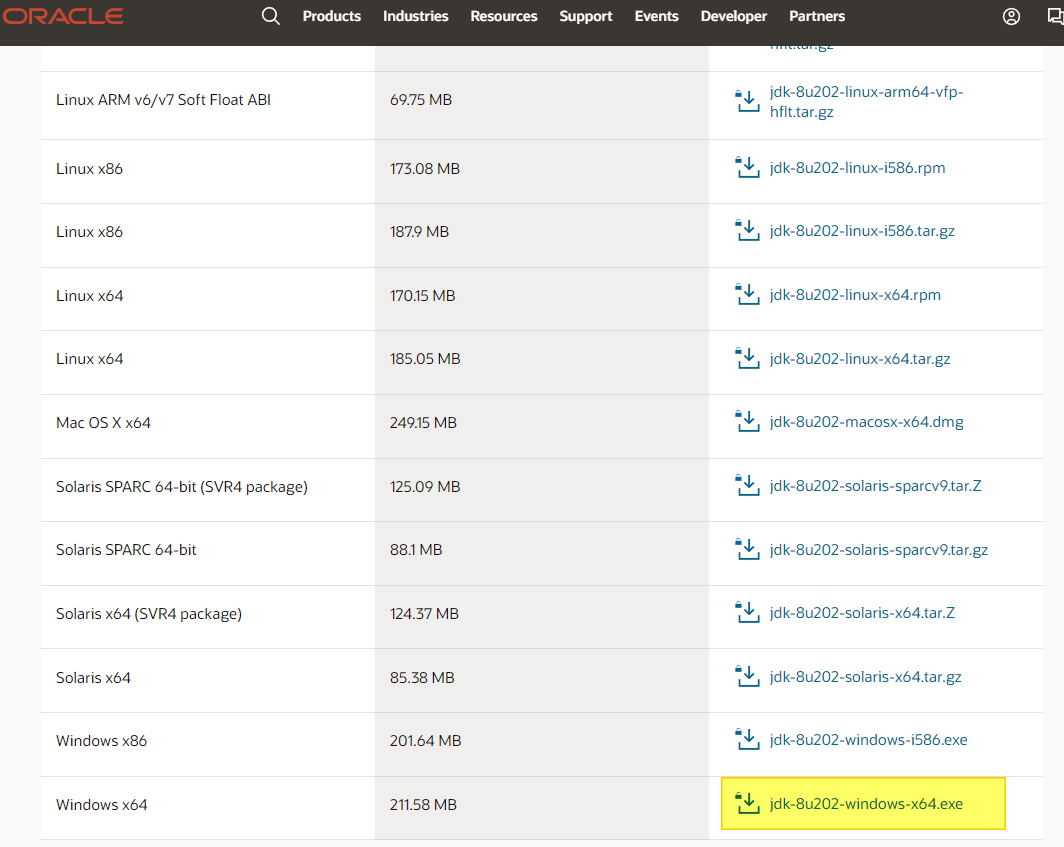Click download icon for jdk-8u202-macosx-x64.dmg

coord(747,421)
